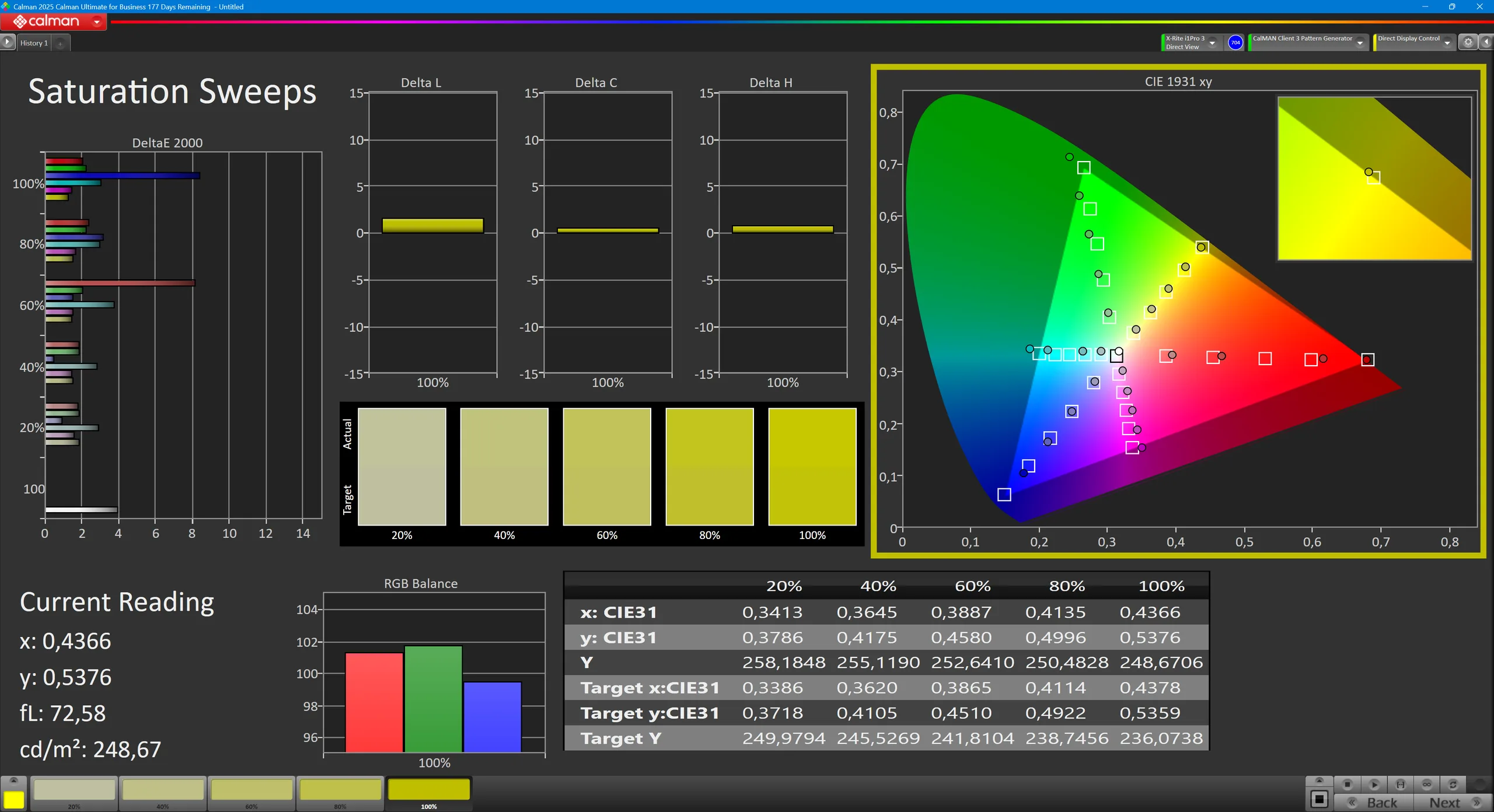Open the settings gear in top right
The width and height of the screenshot is (1494, 812).
click(x=1468, y=42)
